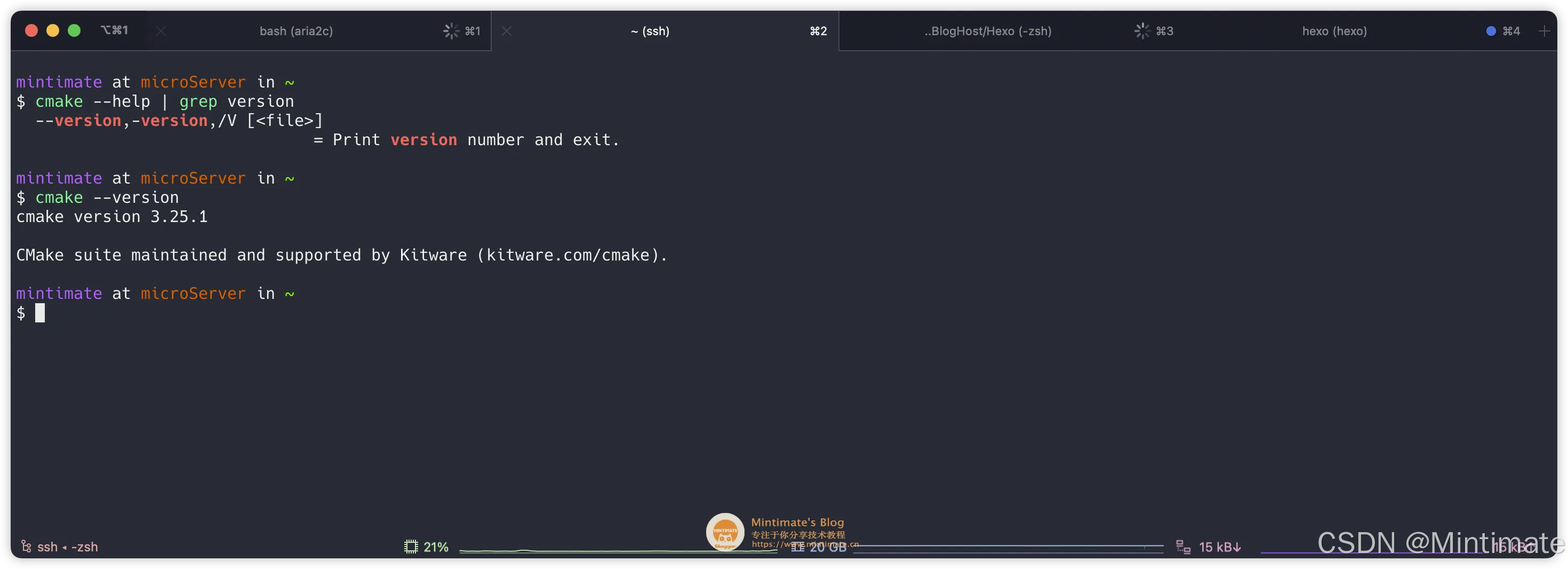Screen dimensions: 1568x569
Task: Switch to the hexo (hexo) tab
Action: (x=1334, y=31)
